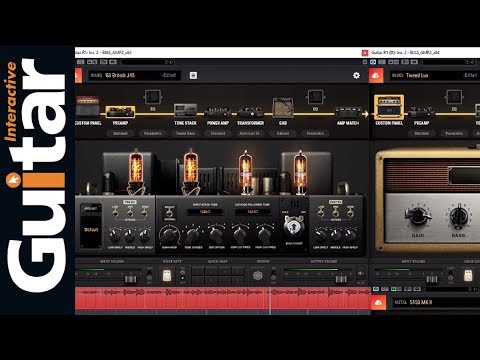Open EQ type selector showing Parametric under first EQ
The width and height of the screenshot is (480, 360).
tap(153, 133)
